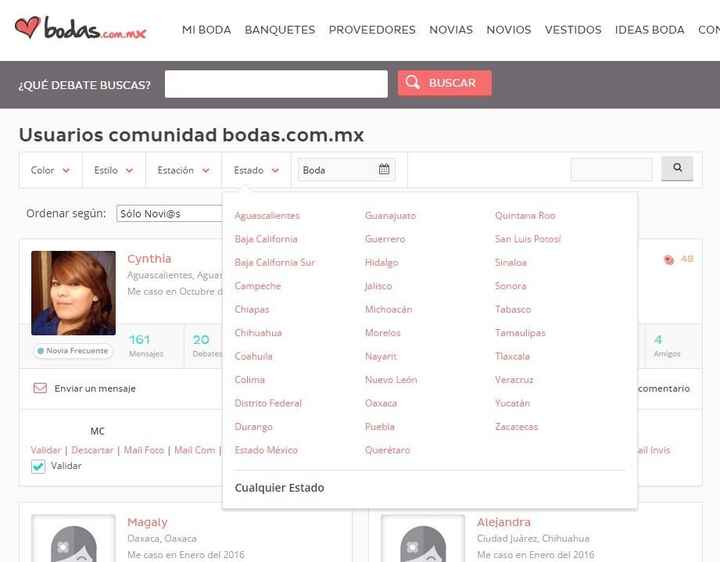Screen dimensions: 720x562
Task: Open the Estilo filter dropdown
Action: pos(113,170)
